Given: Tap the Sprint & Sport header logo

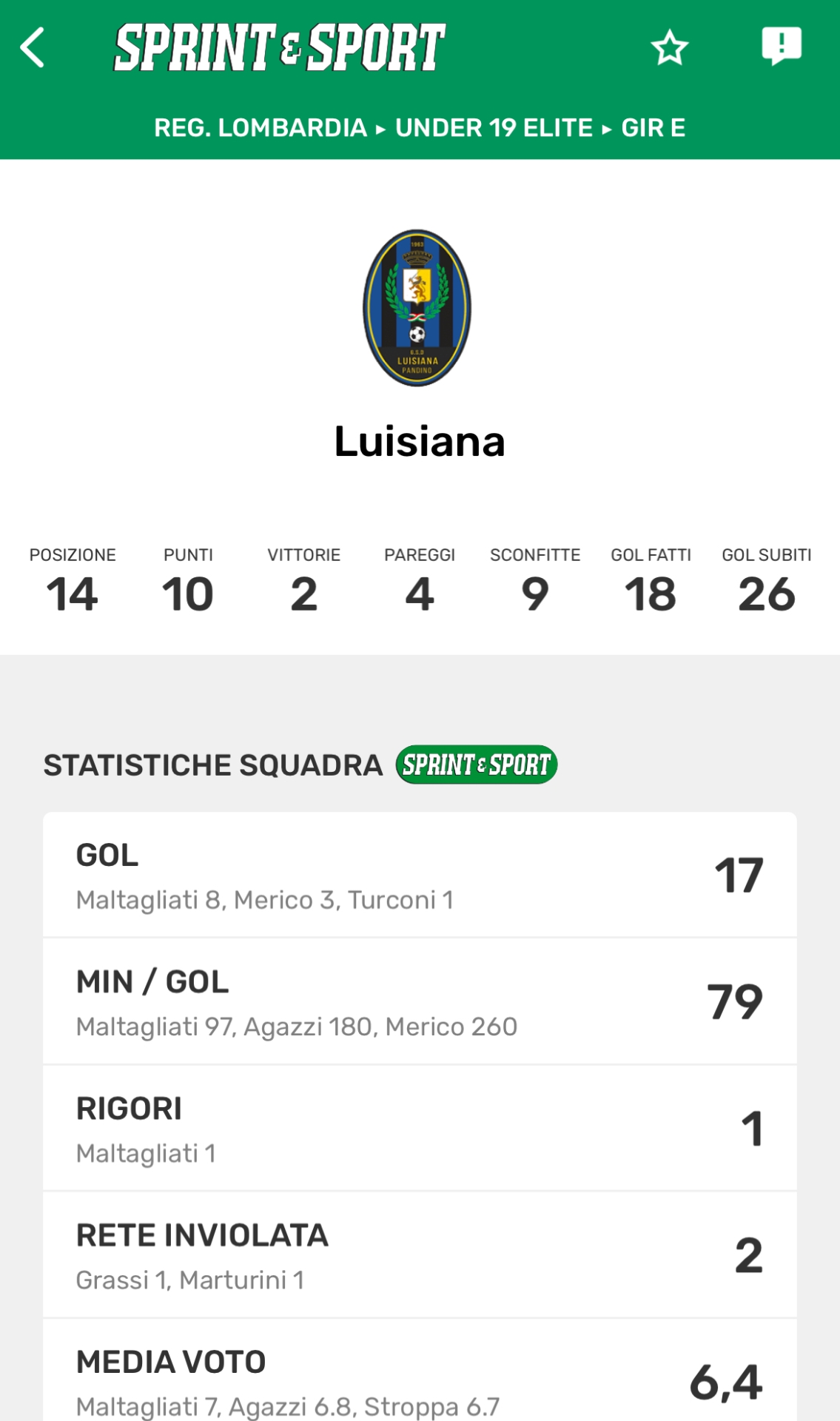Looking at the screenshot, I should tap(280, 47).
